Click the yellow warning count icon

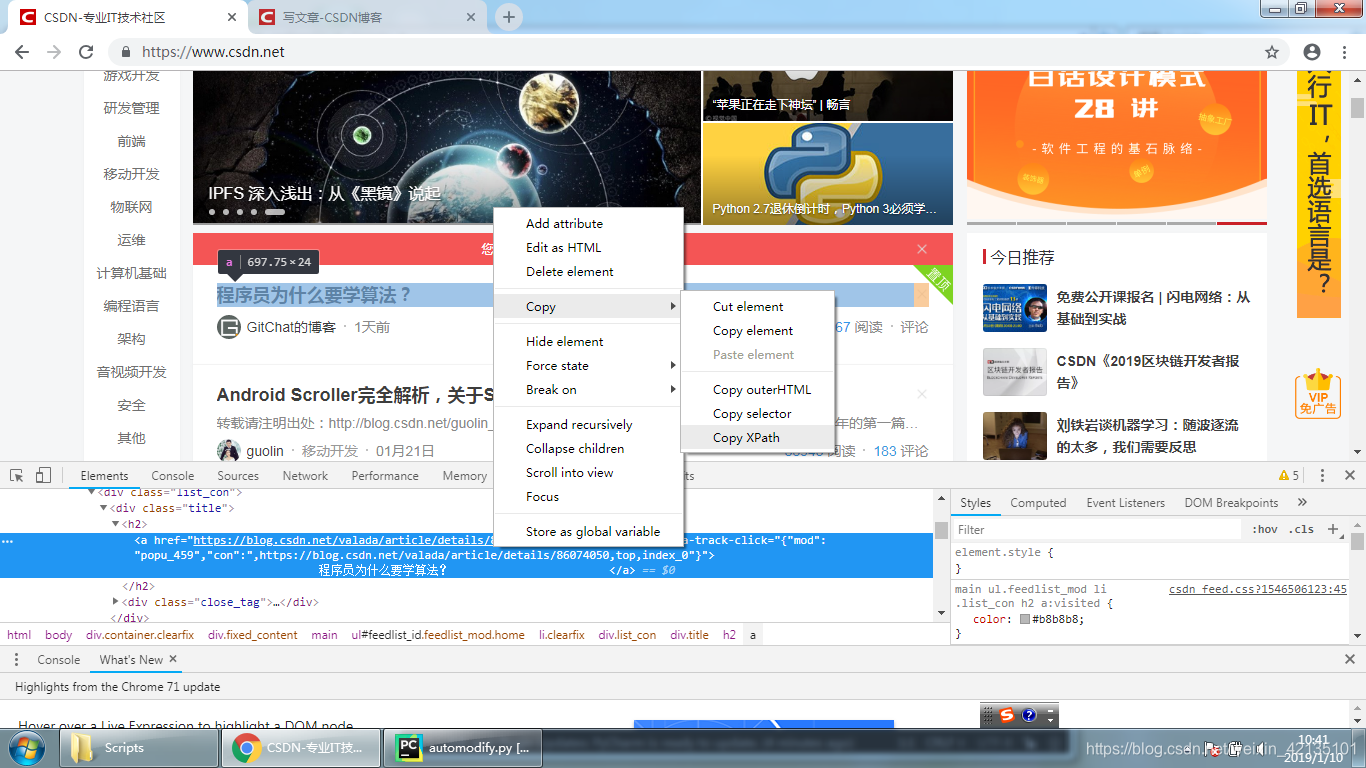[1289, 475]
